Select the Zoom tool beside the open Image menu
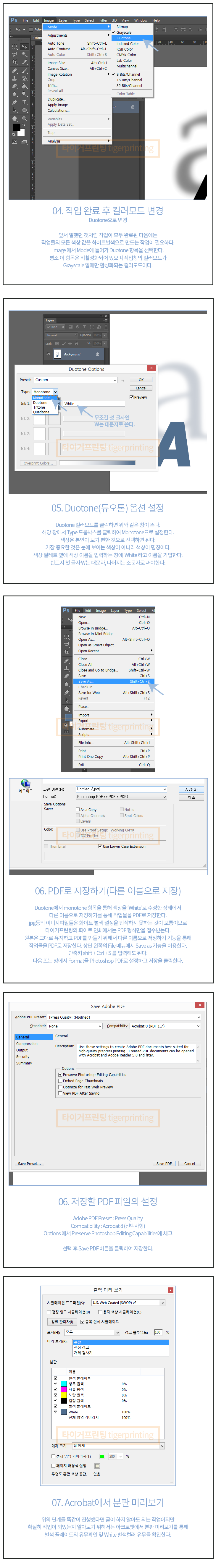This screenshot has height=1568, width=216. tap(24, 119)
